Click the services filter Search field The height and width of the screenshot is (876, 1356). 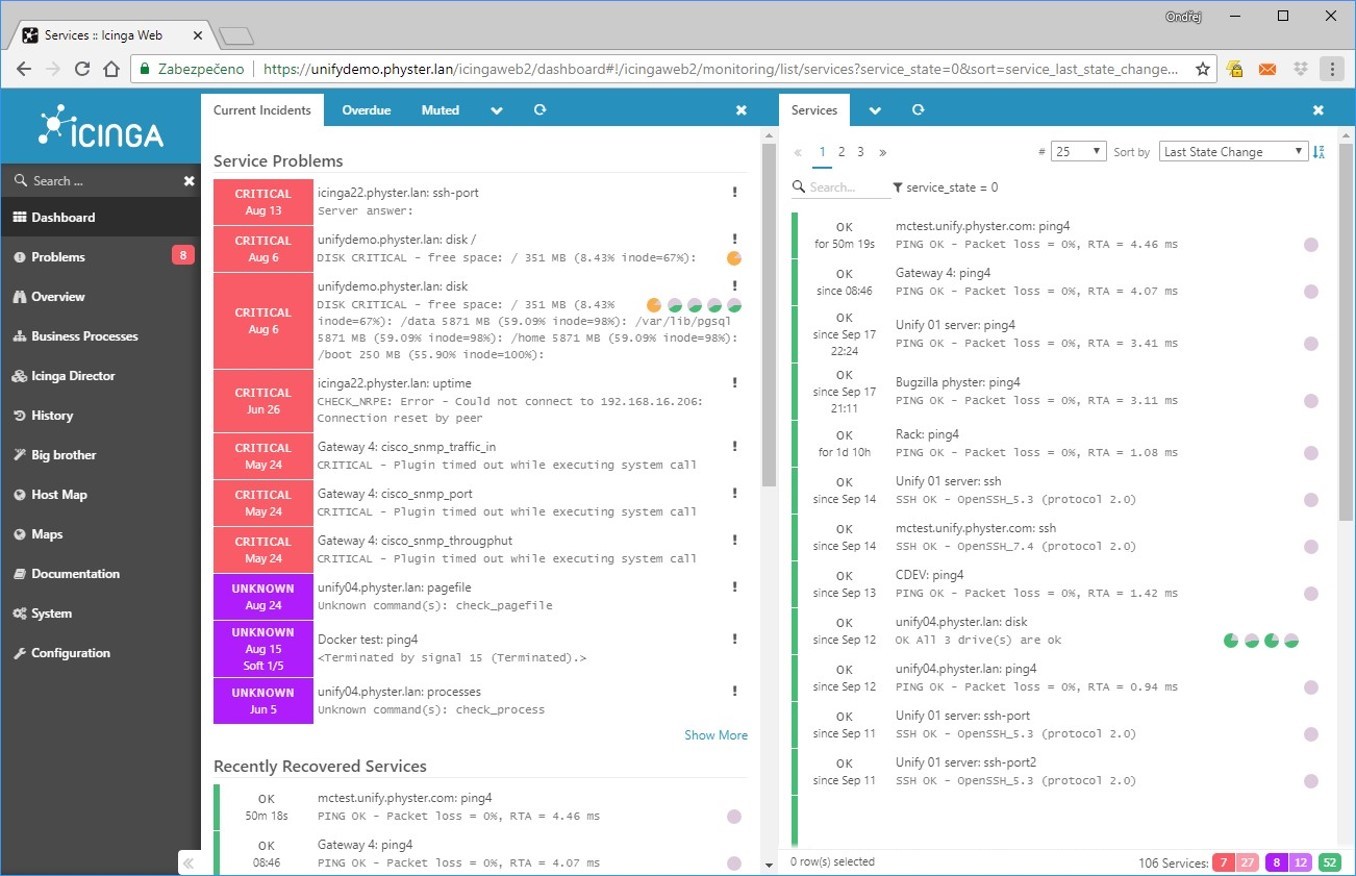pyautogui.click(x=841, y=187)
